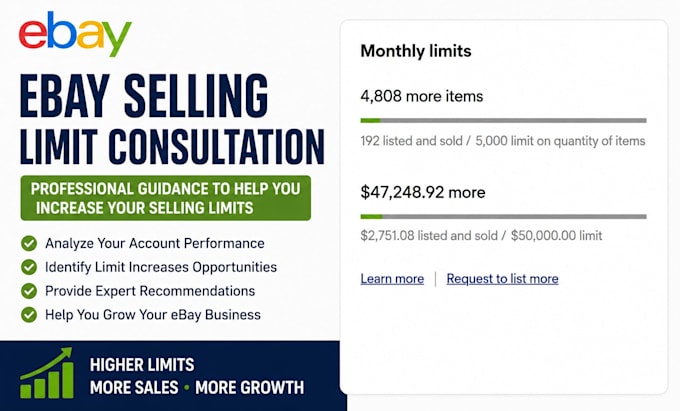Open the Request to list more link
The width and height of the screenshot is (680, 411).
(x=503, y=279)
